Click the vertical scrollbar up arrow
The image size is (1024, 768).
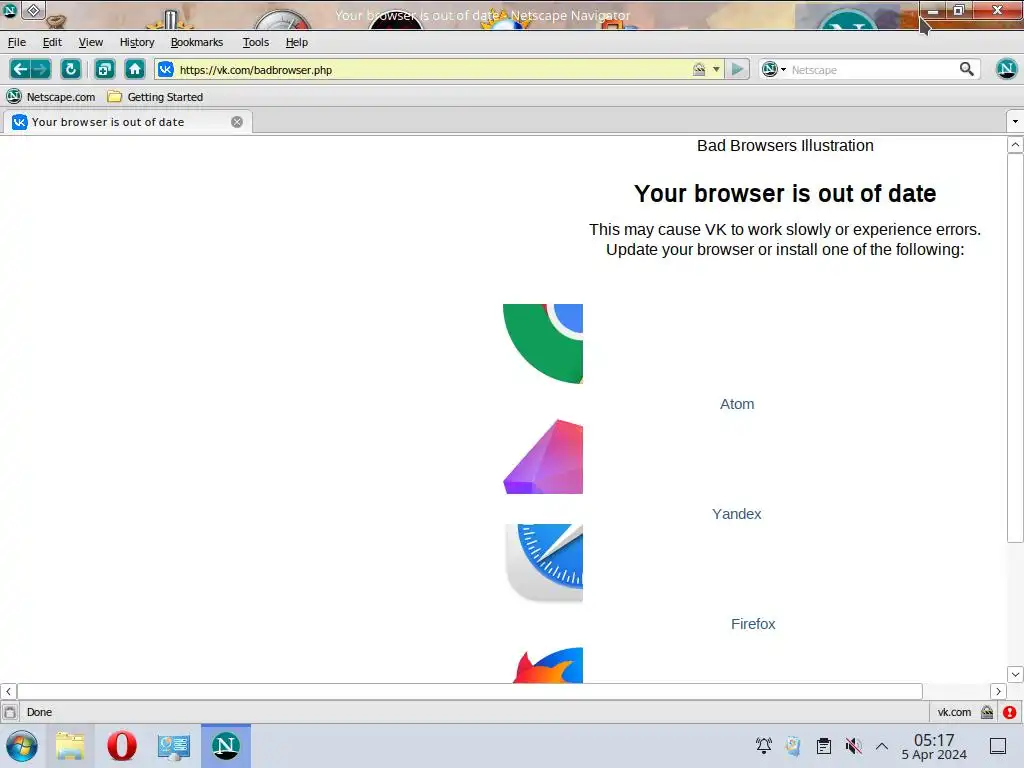[1015, 145]
